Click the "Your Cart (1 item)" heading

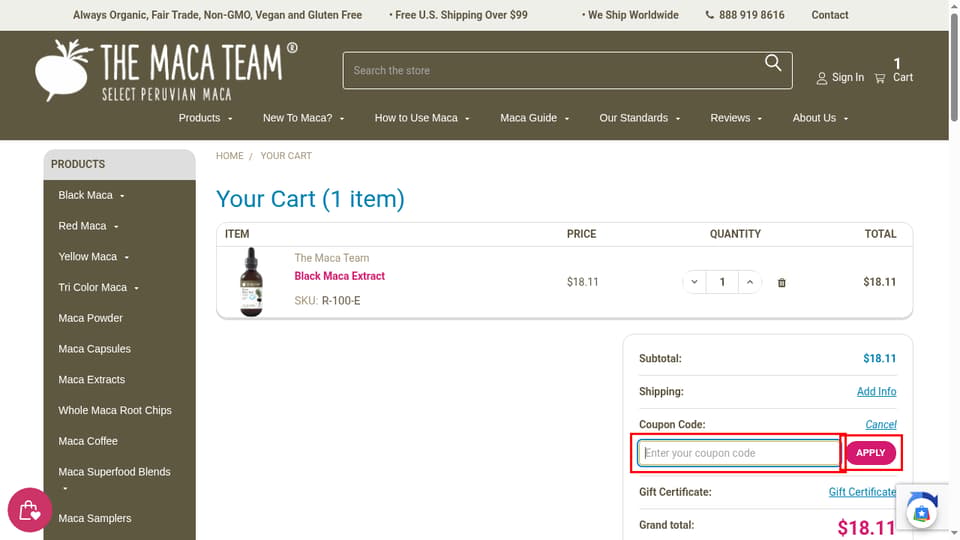click(x=310, y=199)
